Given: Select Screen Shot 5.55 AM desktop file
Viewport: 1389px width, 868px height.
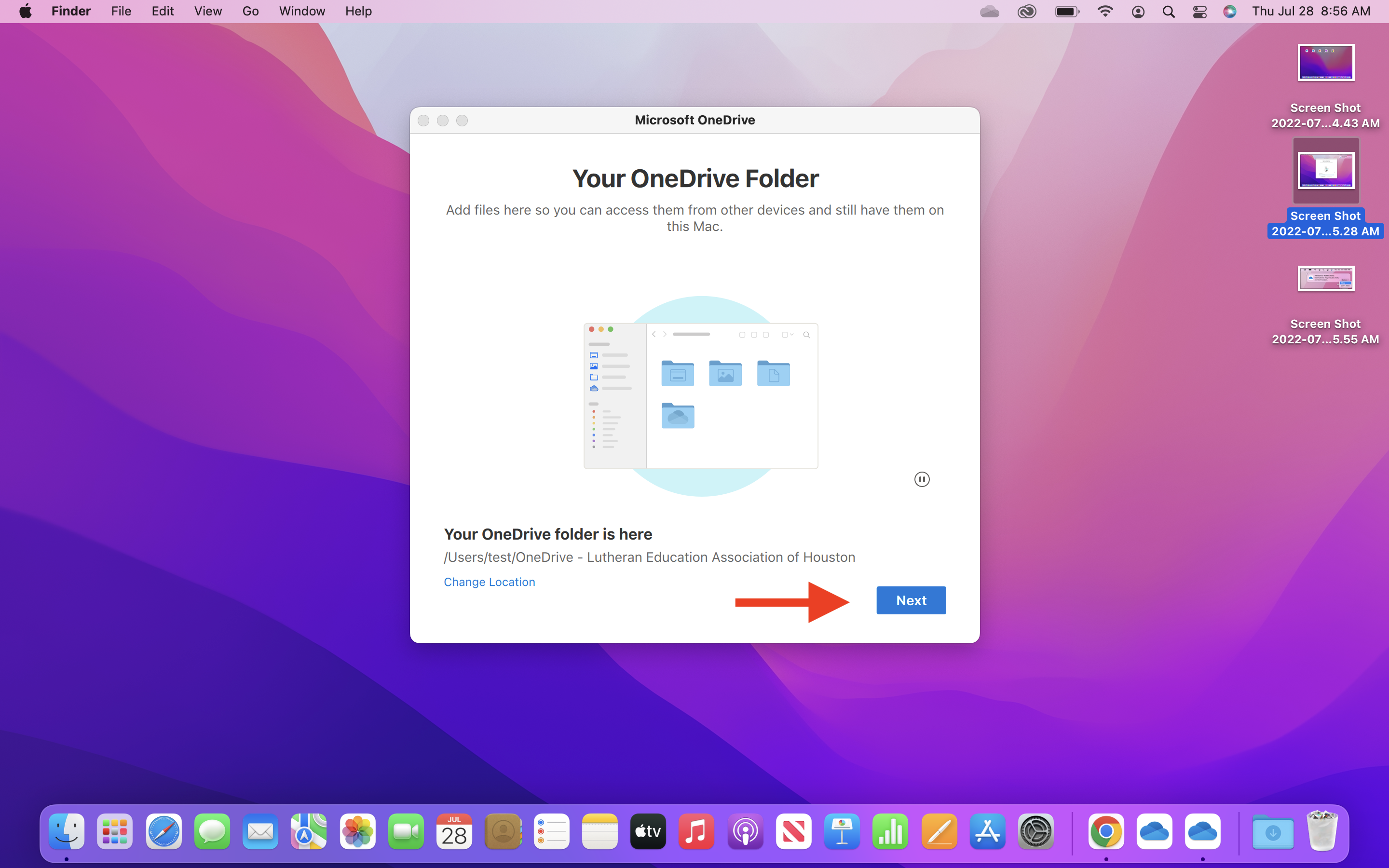Looking at the screenshot, I should (x=1325, y=304).
